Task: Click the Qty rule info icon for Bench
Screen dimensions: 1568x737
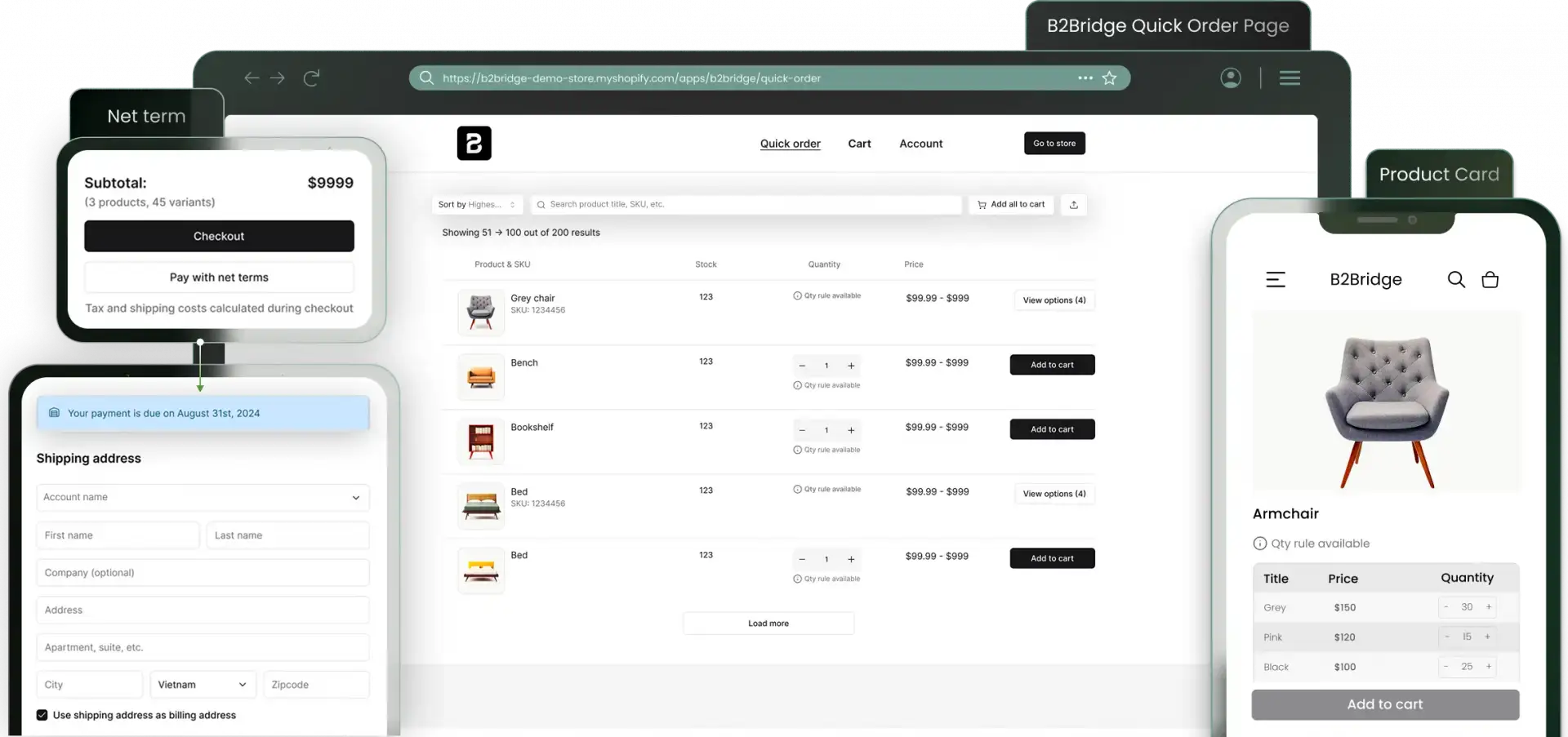Action: [x=797, y=385]
